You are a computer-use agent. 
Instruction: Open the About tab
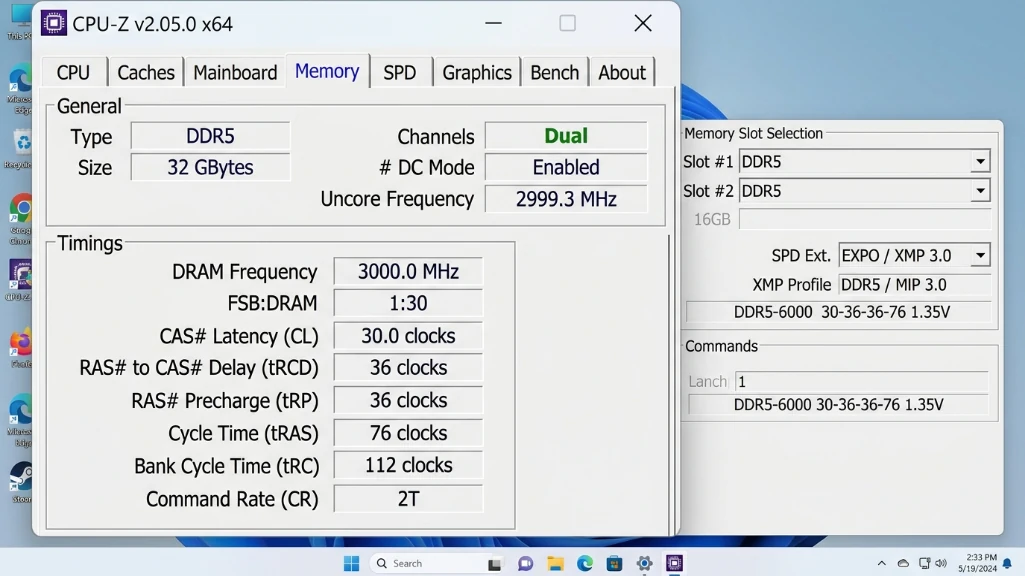[x=622, y=72]
